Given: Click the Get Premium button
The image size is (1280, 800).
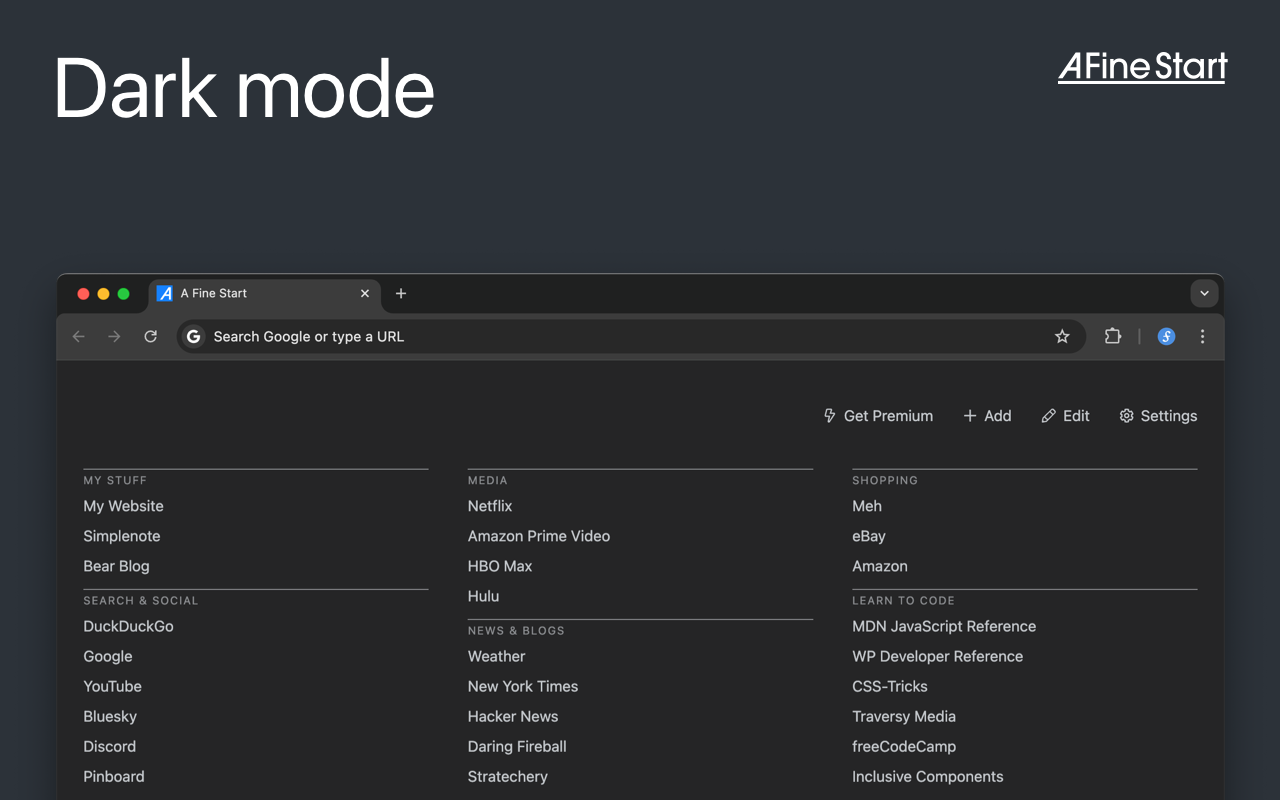Looking at the screenshot, I should (x=878, y=416).
